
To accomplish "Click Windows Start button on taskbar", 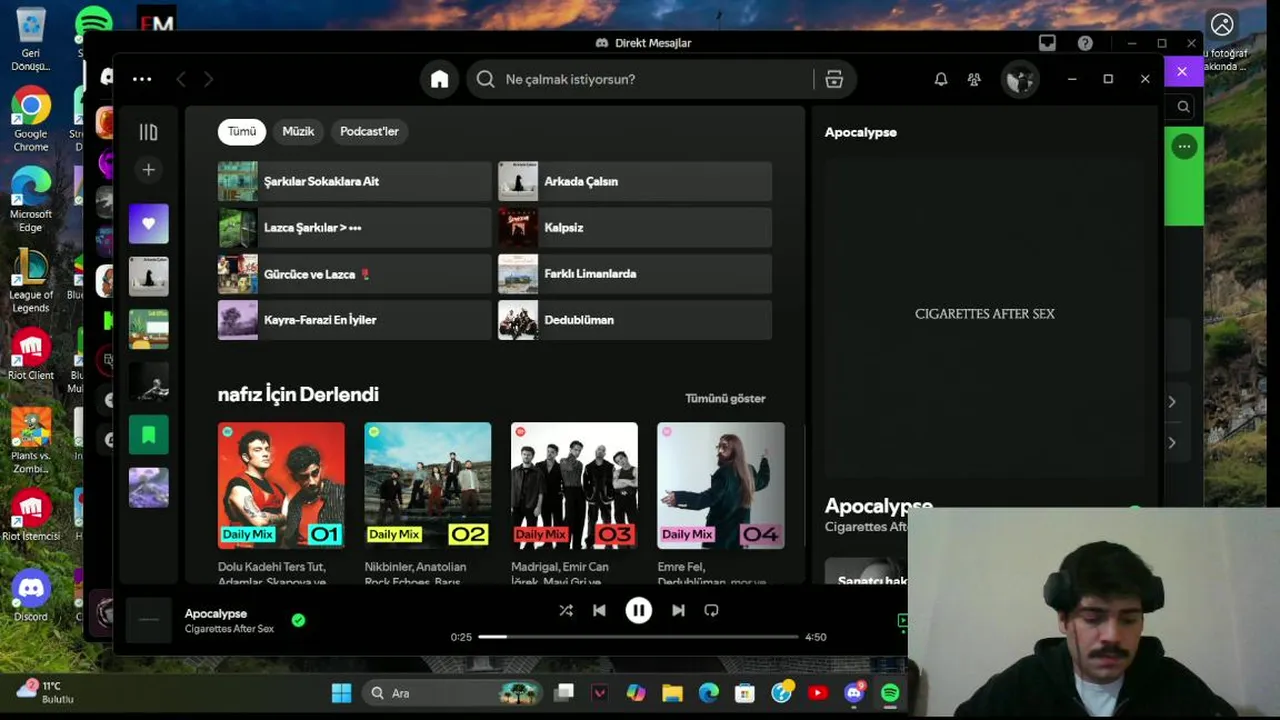I will [x=341, y=693].
